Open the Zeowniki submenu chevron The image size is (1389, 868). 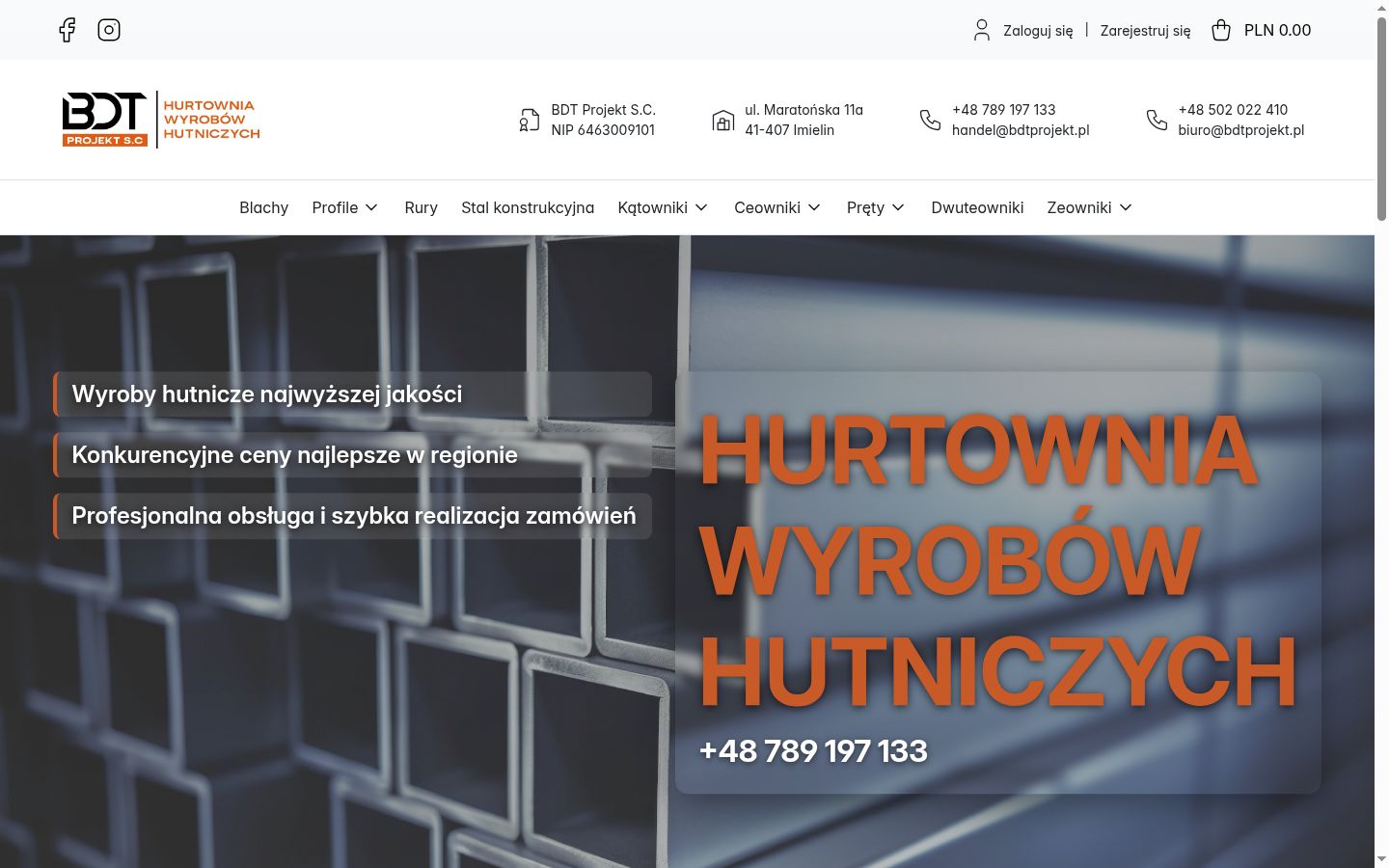point(1125,207)
